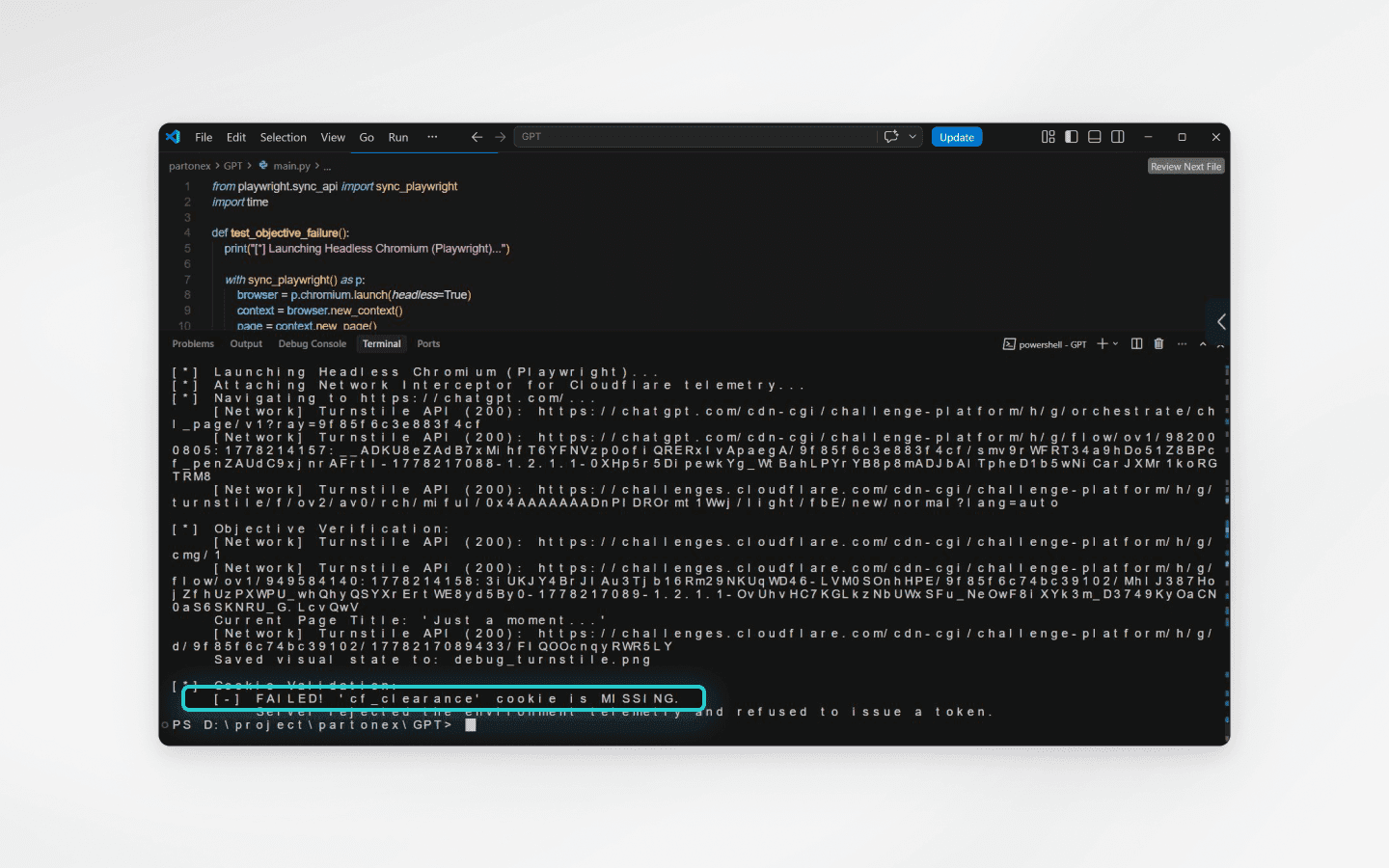Go back with the left arrow
Viewport: 1389px width, 868px height.
(x=477, y=137)
